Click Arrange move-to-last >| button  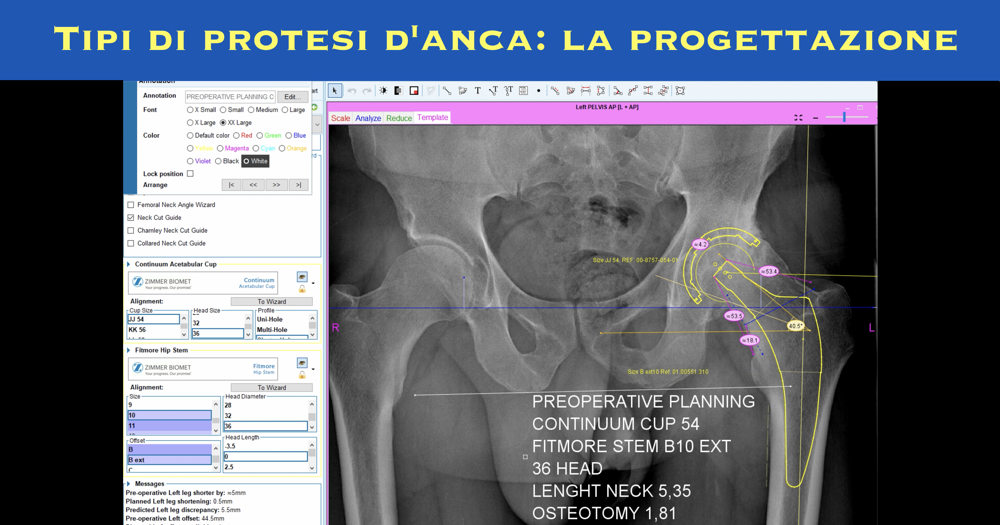click(298, 185)
